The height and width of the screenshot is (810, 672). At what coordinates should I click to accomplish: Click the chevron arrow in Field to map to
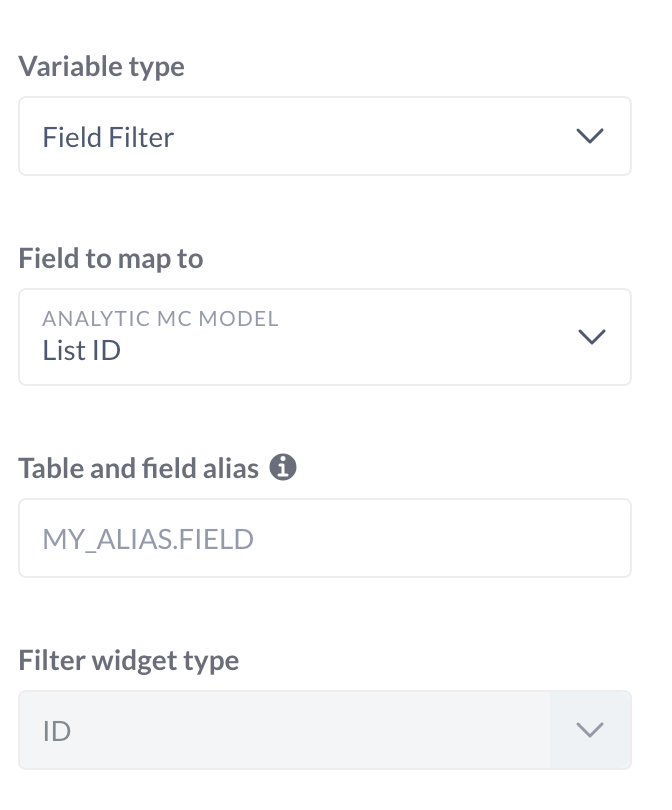coord(591,337)
